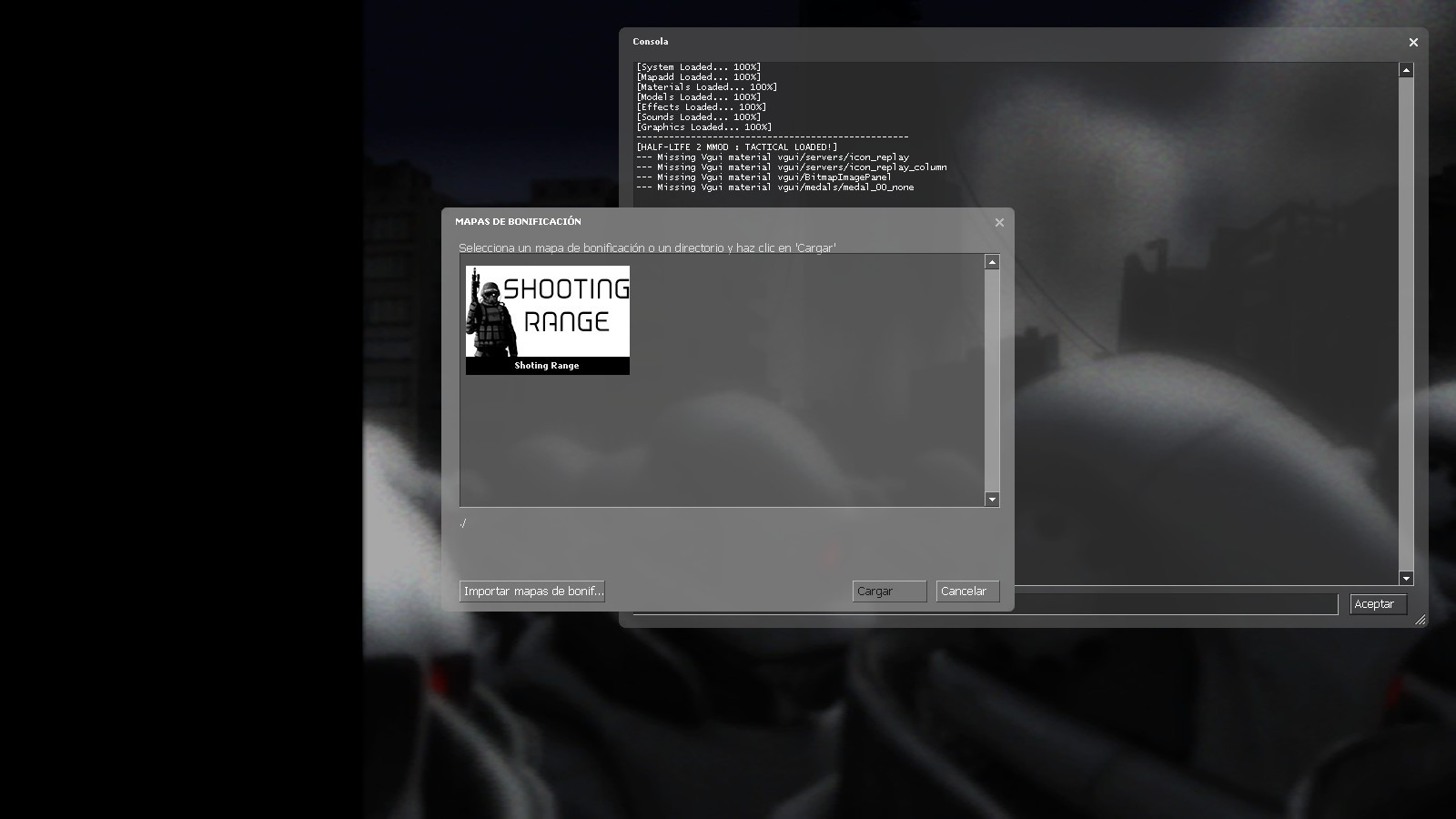Viewport: 1456px width, 819px height.
Task: Click the resize grip at the console corner
Action: [1421, 621]
